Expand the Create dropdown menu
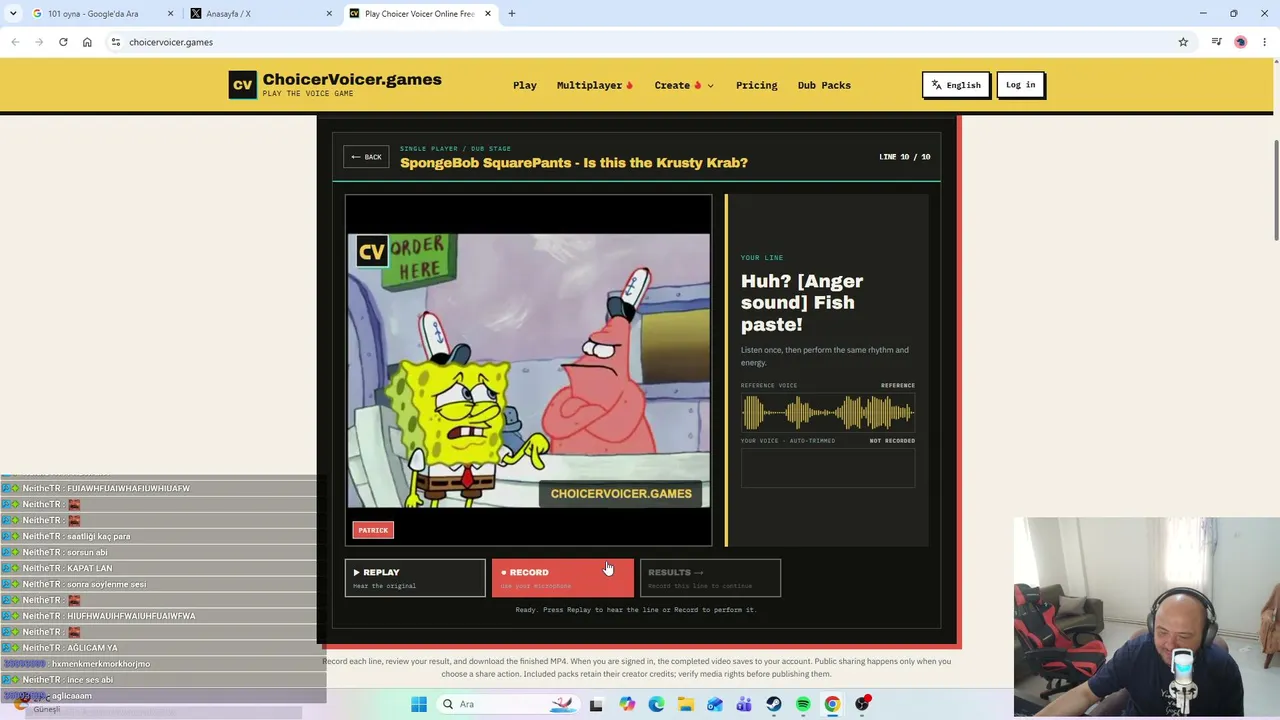This screenshot has width=1280, height=720. tap(684, 85)
